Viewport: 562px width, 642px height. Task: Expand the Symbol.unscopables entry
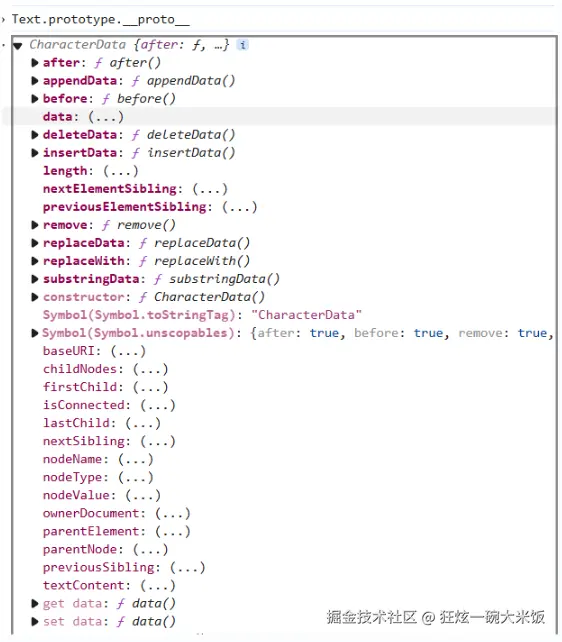coord(35,333)
